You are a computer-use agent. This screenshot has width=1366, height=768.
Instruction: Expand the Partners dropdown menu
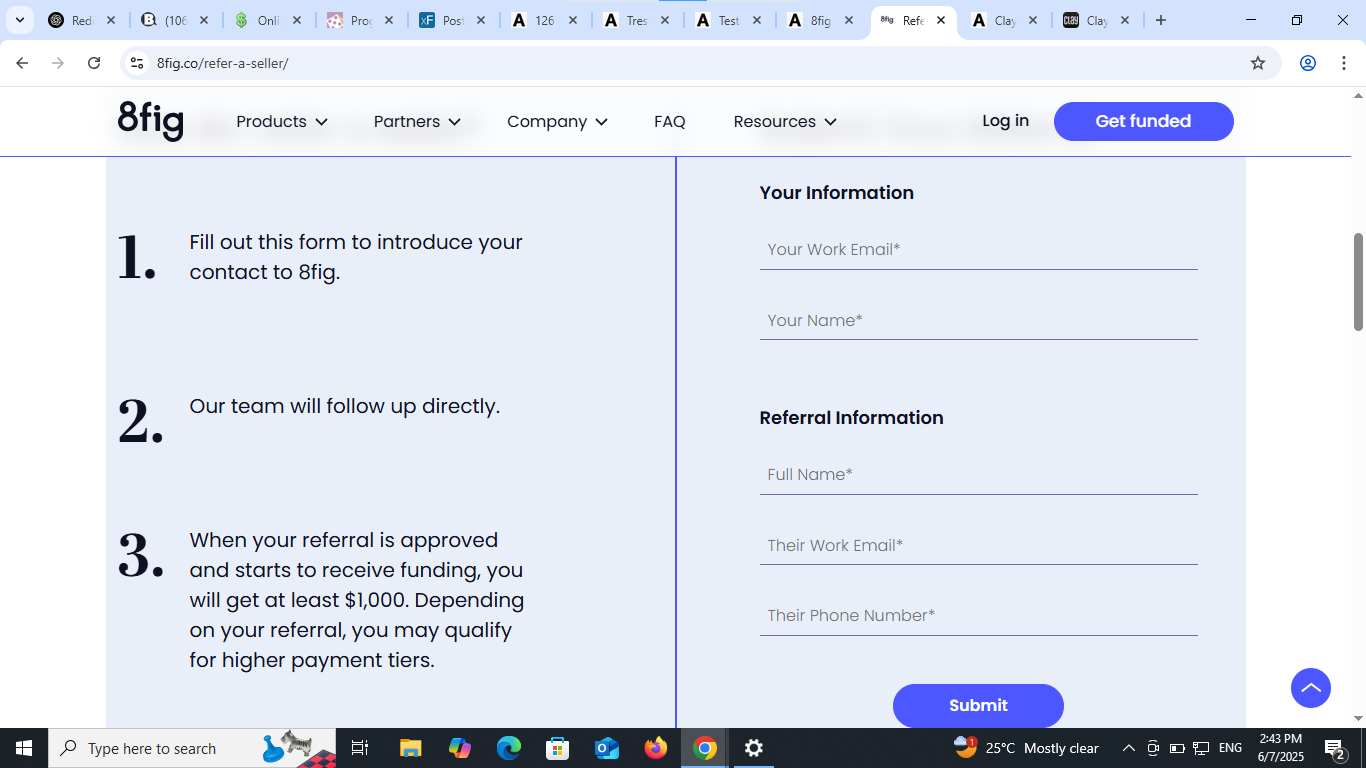point(417,121)
